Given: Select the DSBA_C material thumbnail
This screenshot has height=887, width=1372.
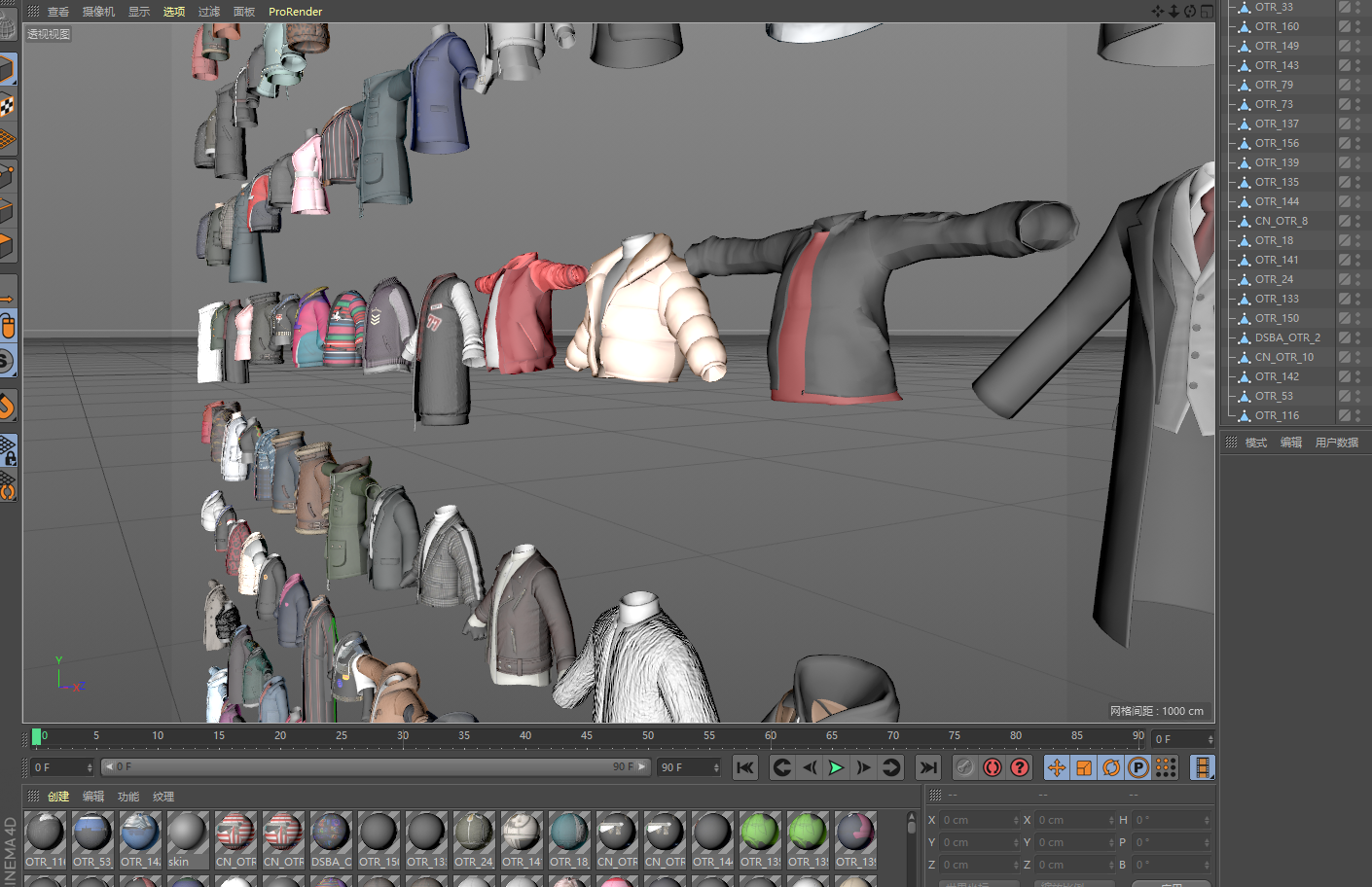Looking at the screenshot, I should pyautogui.click(x=331, y=839).
